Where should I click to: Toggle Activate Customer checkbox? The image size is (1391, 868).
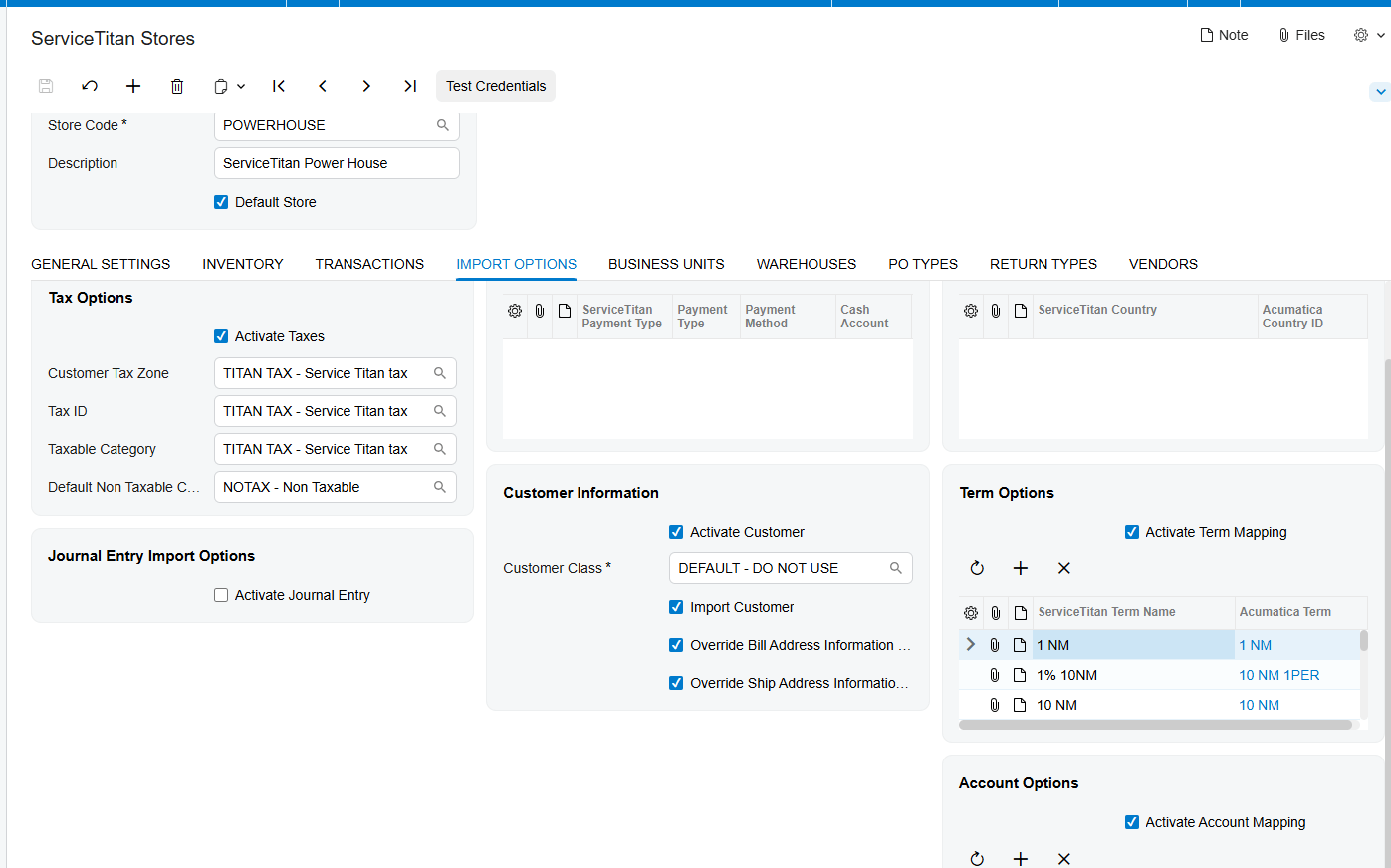coord(676,532)
